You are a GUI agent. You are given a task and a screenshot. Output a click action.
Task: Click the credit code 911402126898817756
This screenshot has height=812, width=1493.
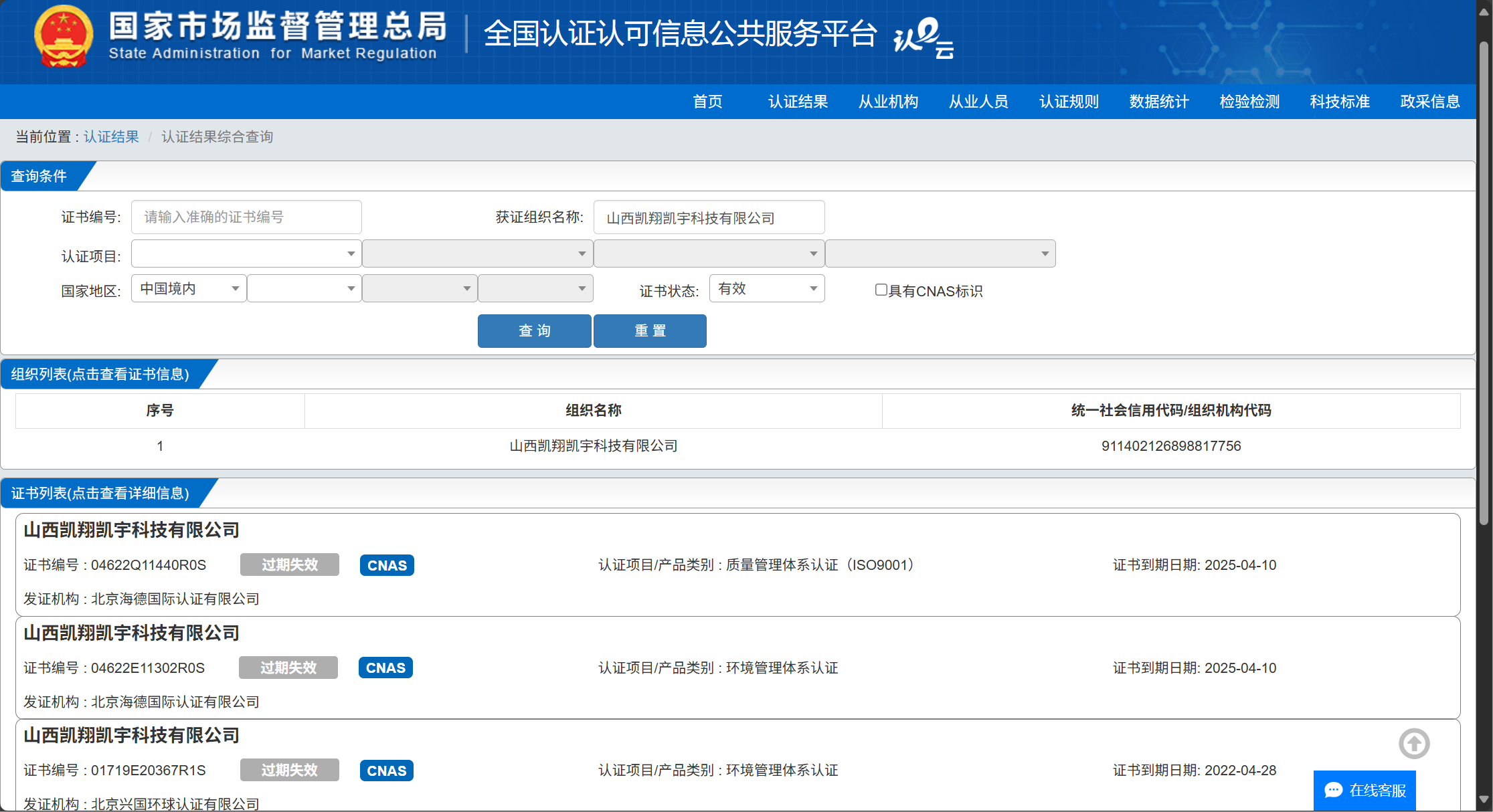click(x=1171, y=446)
